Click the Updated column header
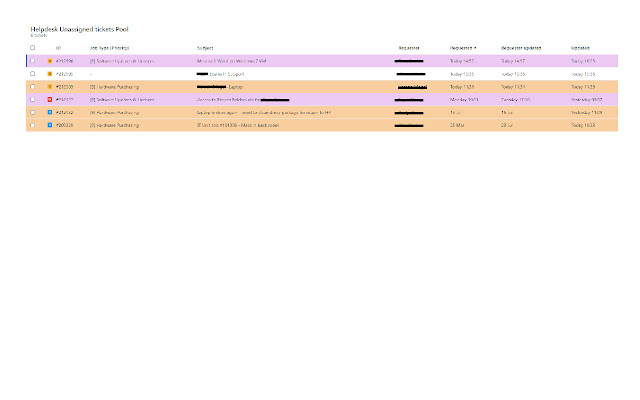Image resolution: width=640 pixels, height=400 pixels. coord(580,48)
